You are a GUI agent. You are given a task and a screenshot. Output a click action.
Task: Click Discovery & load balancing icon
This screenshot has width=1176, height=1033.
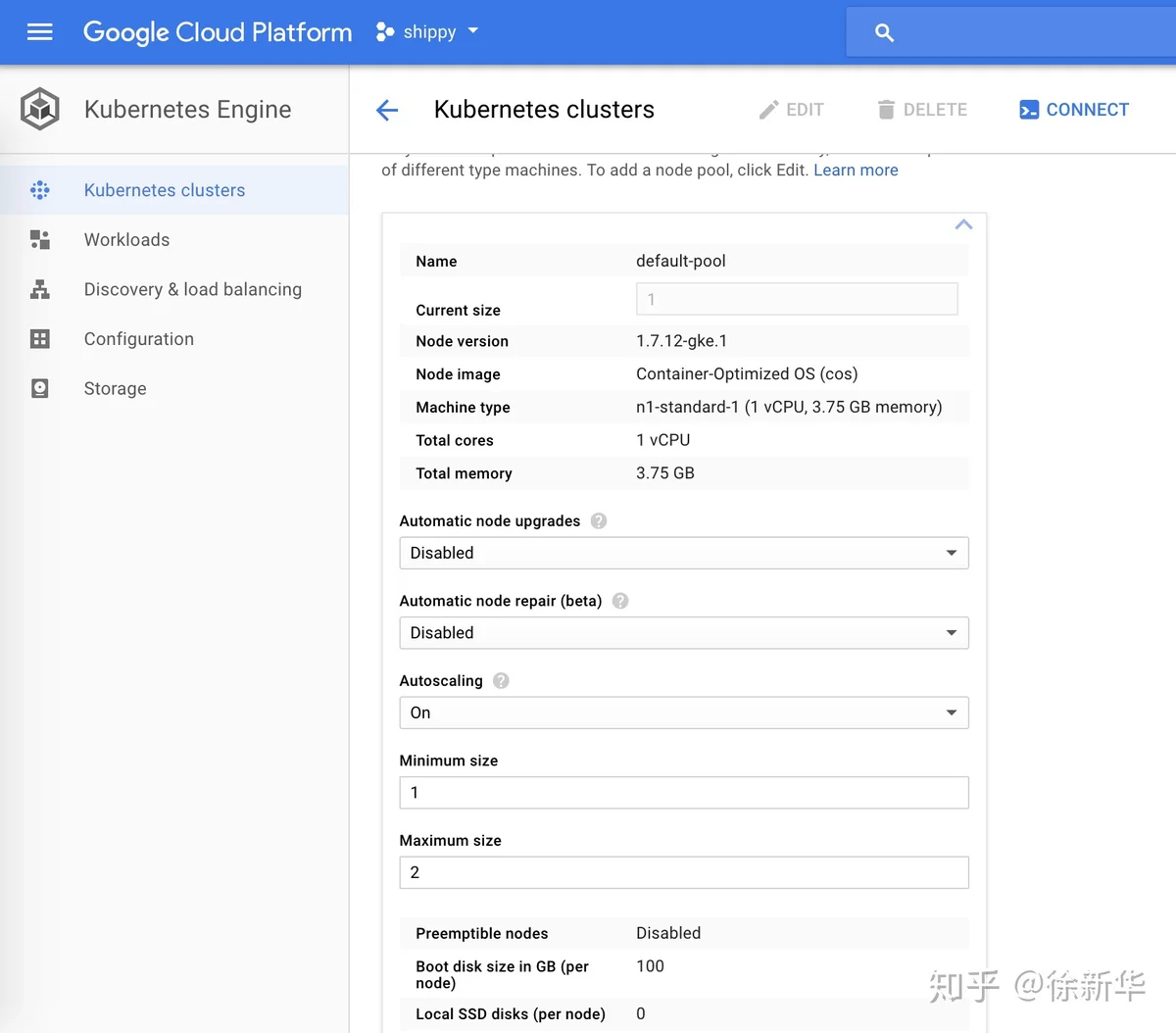tap(40, 289)
